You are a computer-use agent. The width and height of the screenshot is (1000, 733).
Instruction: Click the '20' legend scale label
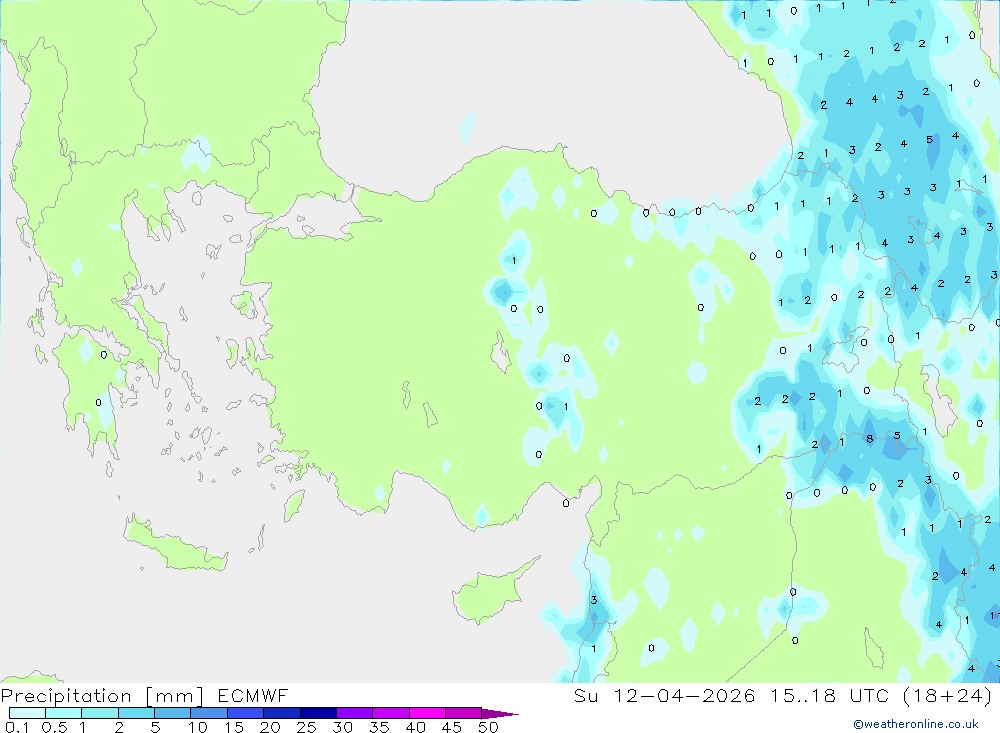(270, 727)
